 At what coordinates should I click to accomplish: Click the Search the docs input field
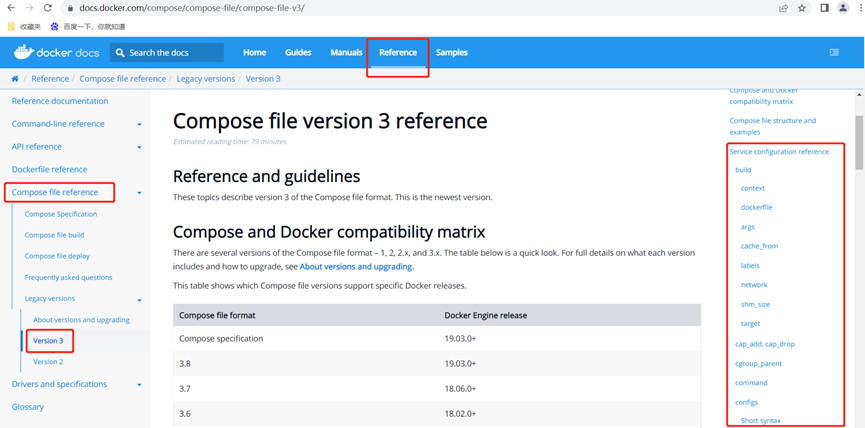167,53
